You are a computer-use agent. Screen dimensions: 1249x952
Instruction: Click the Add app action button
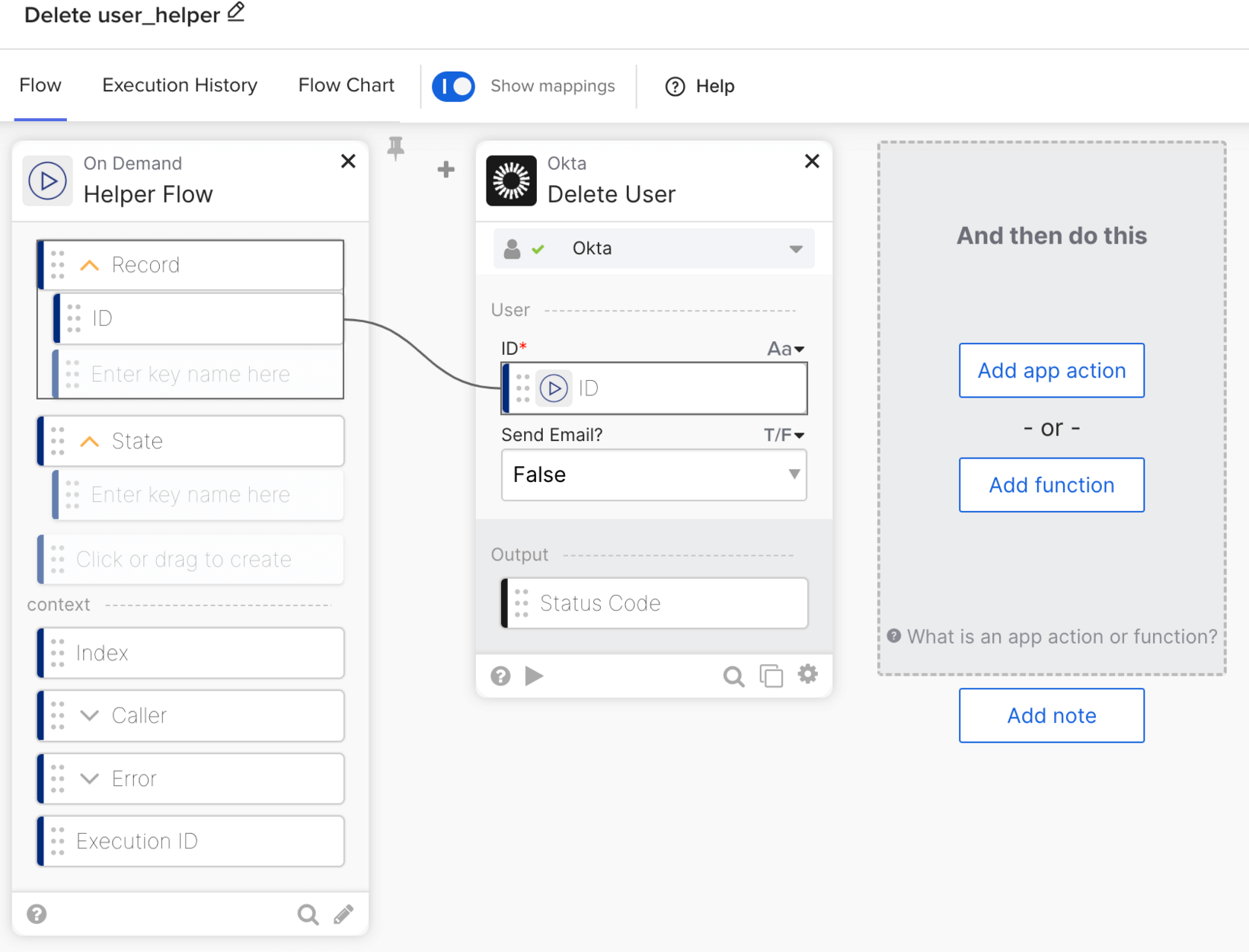coord(1051,370)
